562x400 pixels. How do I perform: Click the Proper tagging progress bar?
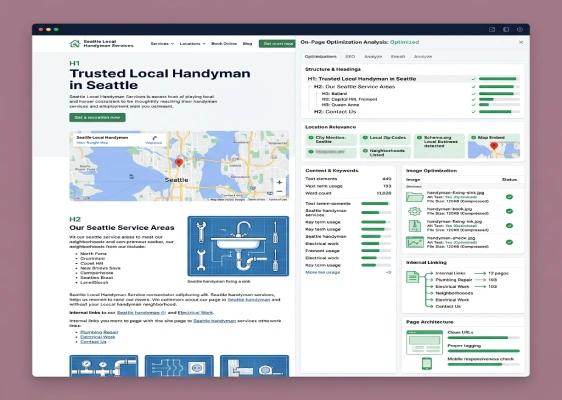point(484,351)
